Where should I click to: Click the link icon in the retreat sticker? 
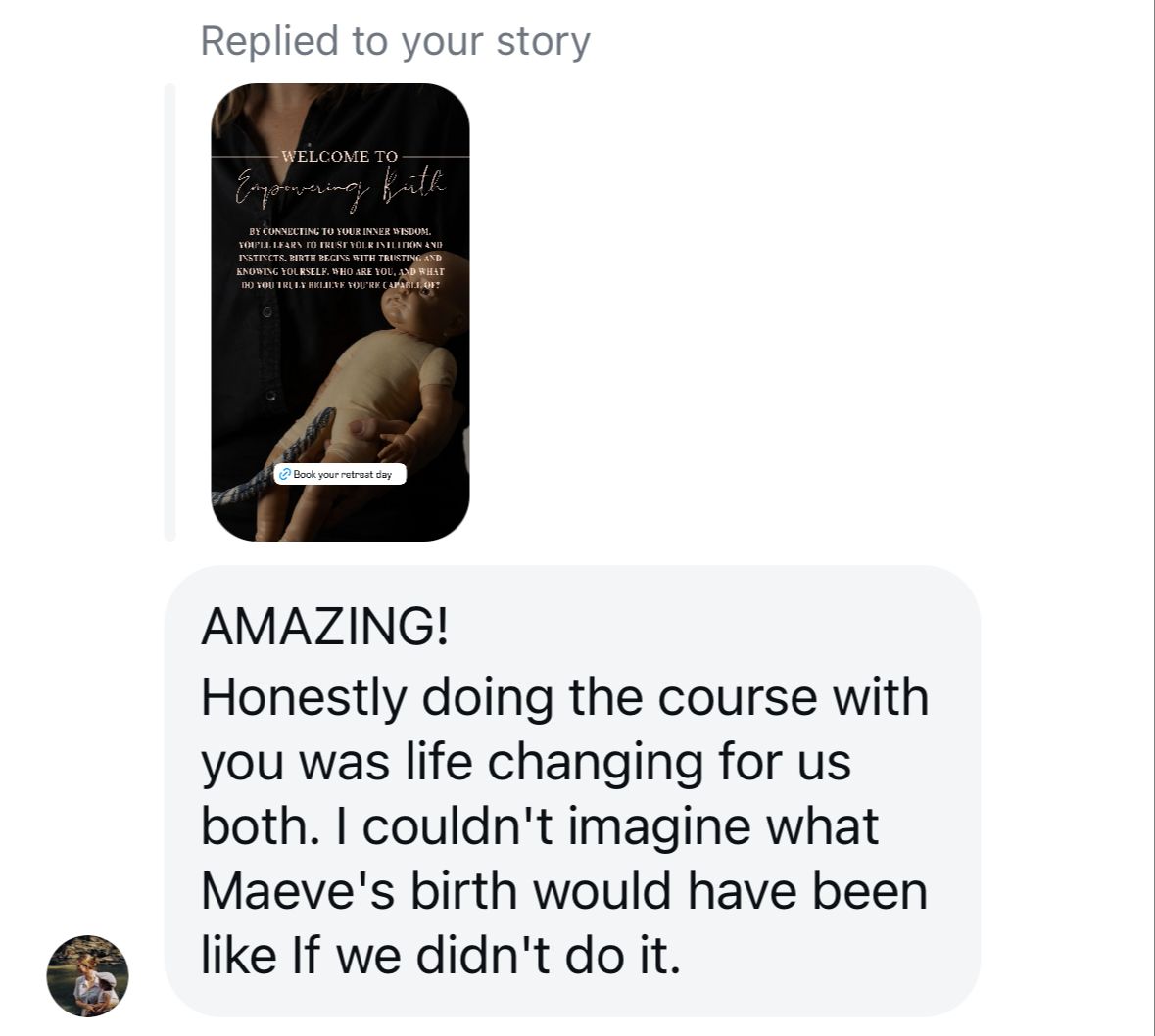285,474
